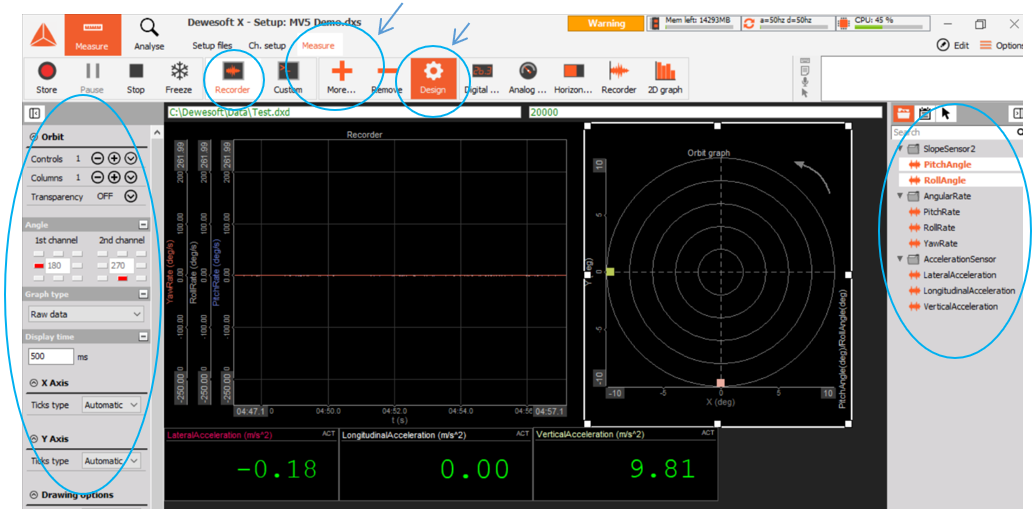Open Y Axis Ticks type dropdown
The height and width of the screenshot is (516, 1033).
pos(111,461)
